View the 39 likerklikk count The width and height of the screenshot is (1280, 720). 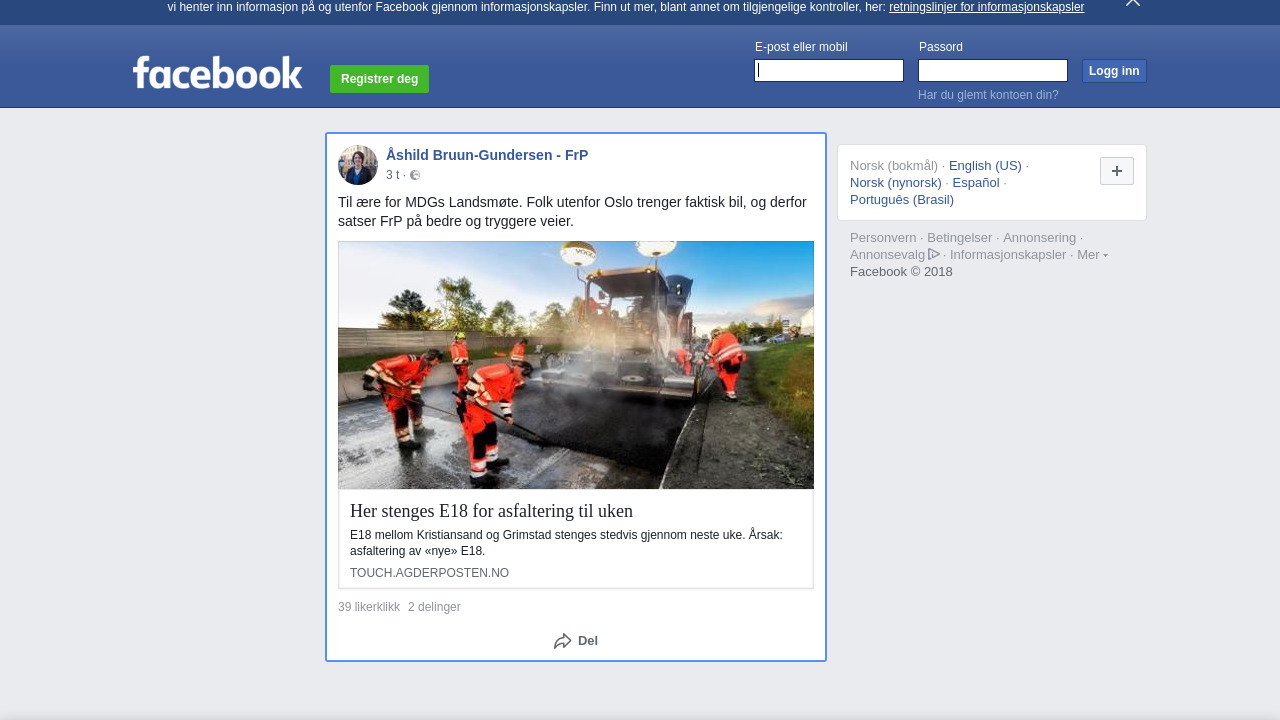pos(369,607)
